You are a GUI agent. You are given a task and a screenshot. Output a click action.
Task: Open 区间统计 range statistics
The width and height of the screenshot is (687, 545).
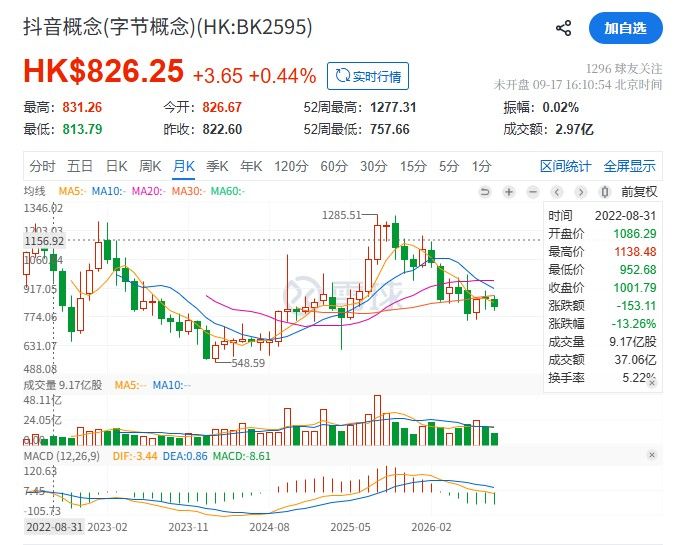(565, 166)
